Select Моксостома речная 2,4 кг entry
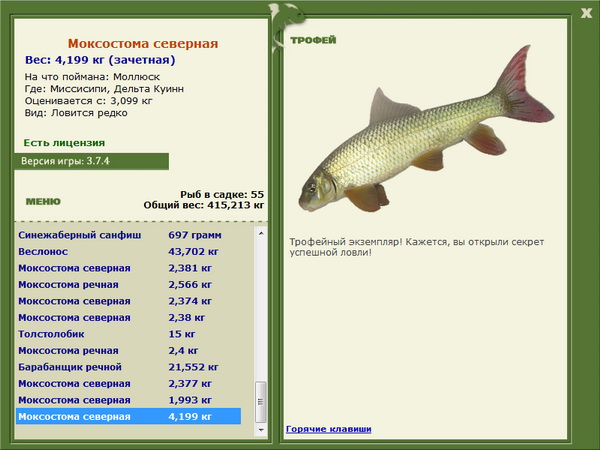 pos(129,351)
